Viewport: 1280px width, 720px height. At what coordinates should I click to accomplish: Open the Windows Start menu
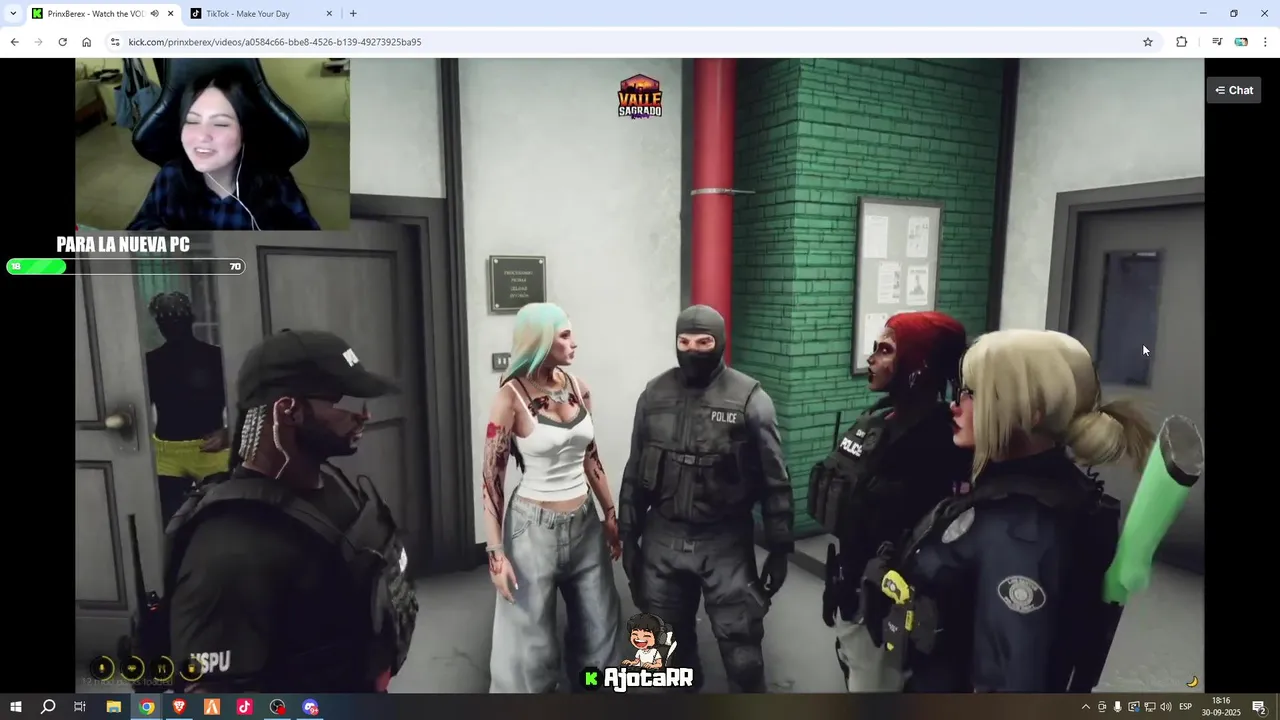coord(15,707)
